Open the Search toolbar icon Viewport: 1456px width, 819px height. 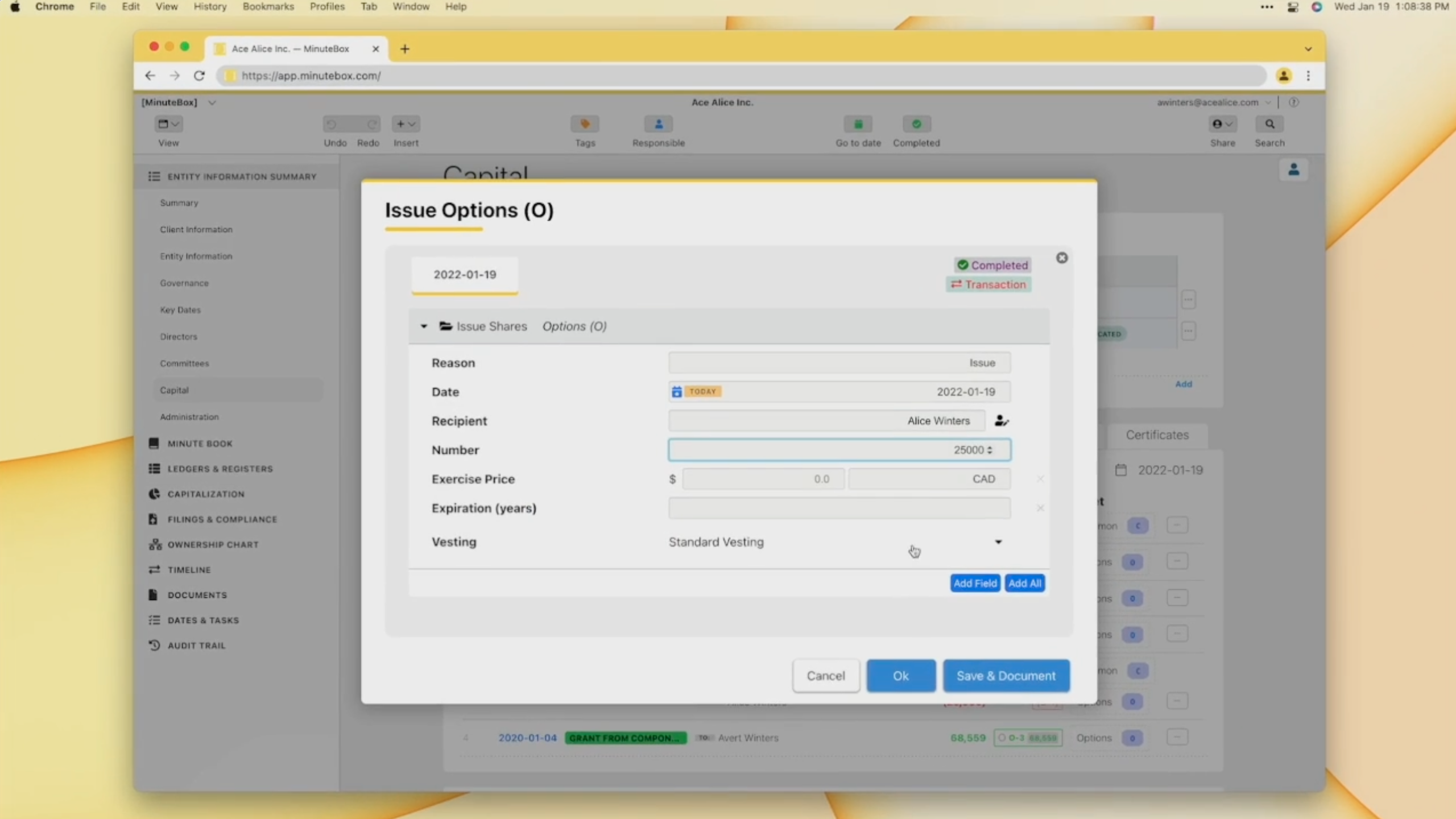coord(1269,124)
